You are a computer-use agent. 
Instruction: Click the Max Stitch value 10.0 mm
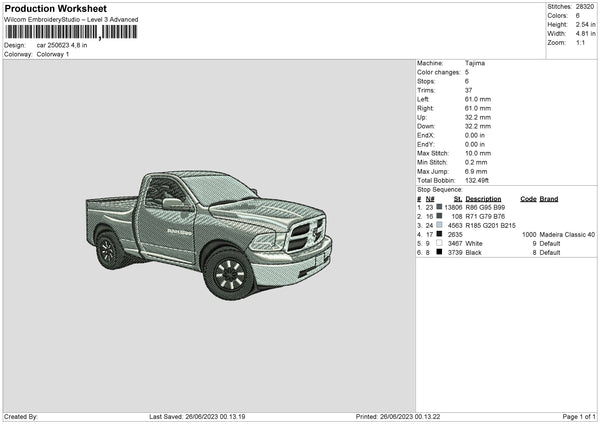click(x=478, y=153)
